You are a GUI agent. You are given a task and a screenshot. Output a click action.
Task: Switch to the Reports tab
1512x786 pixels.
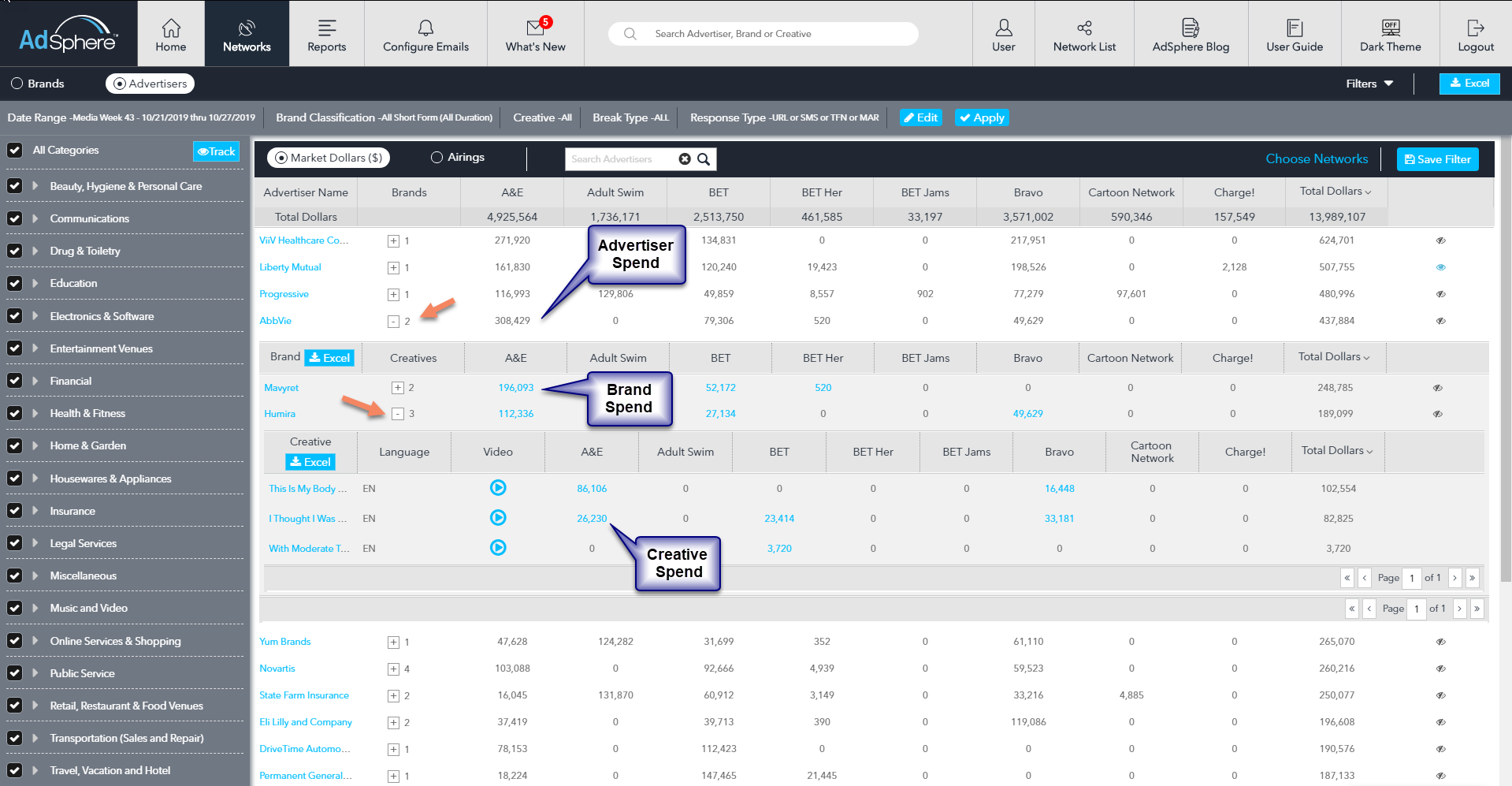(326, 34)
